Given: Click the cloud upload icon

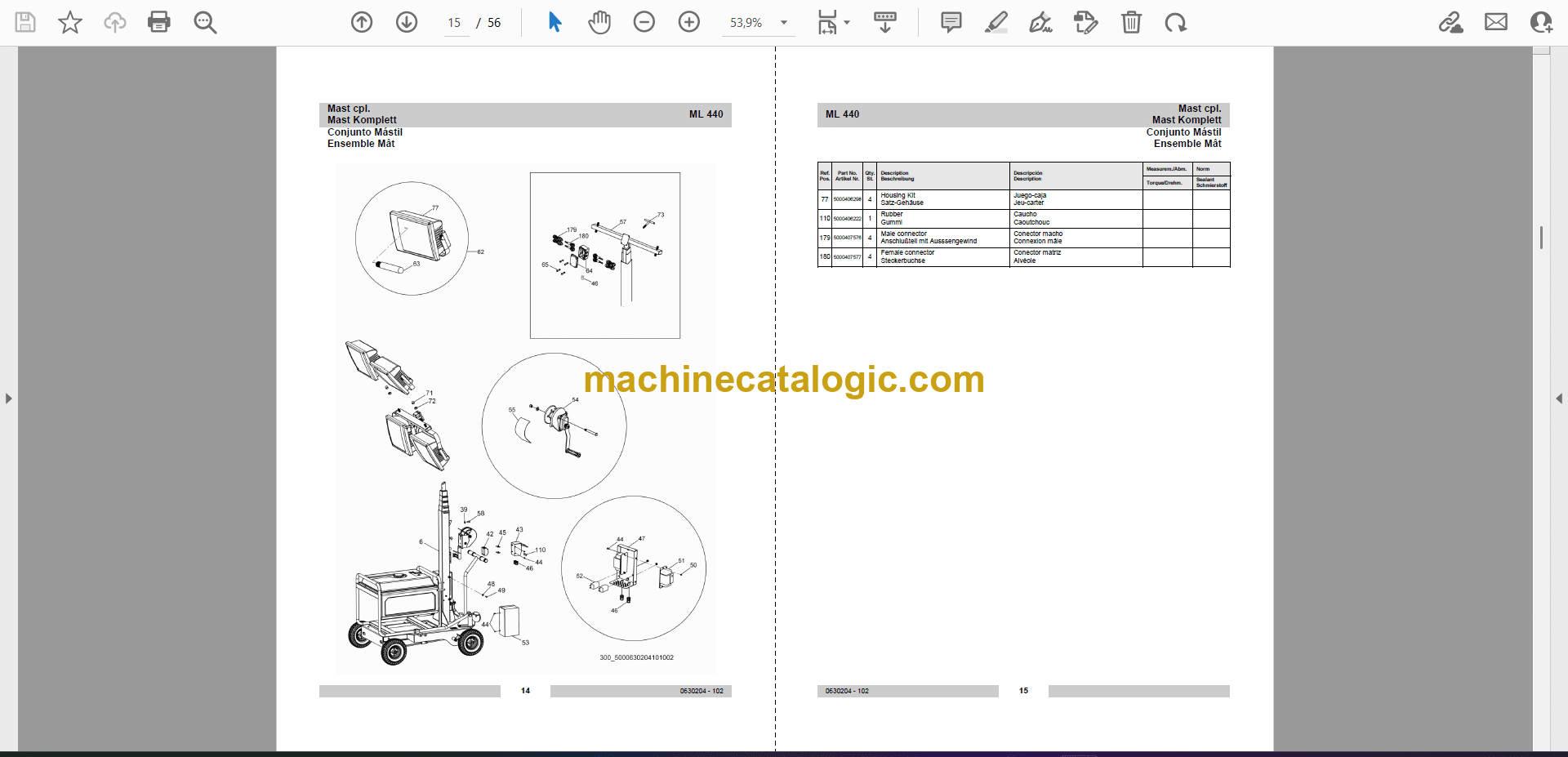Looking at the screenshot, I should click(x=114, y=22).
